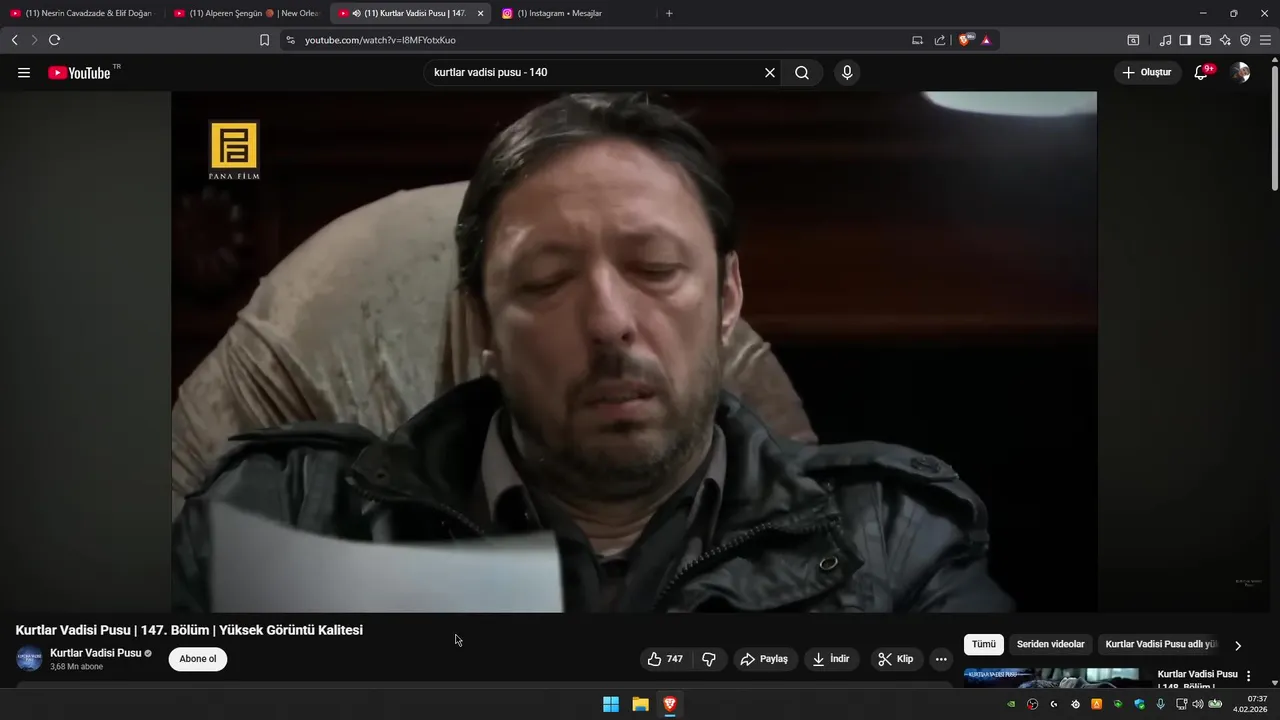Open the Brave Rewards triangle icon

(x=986, y=40)
